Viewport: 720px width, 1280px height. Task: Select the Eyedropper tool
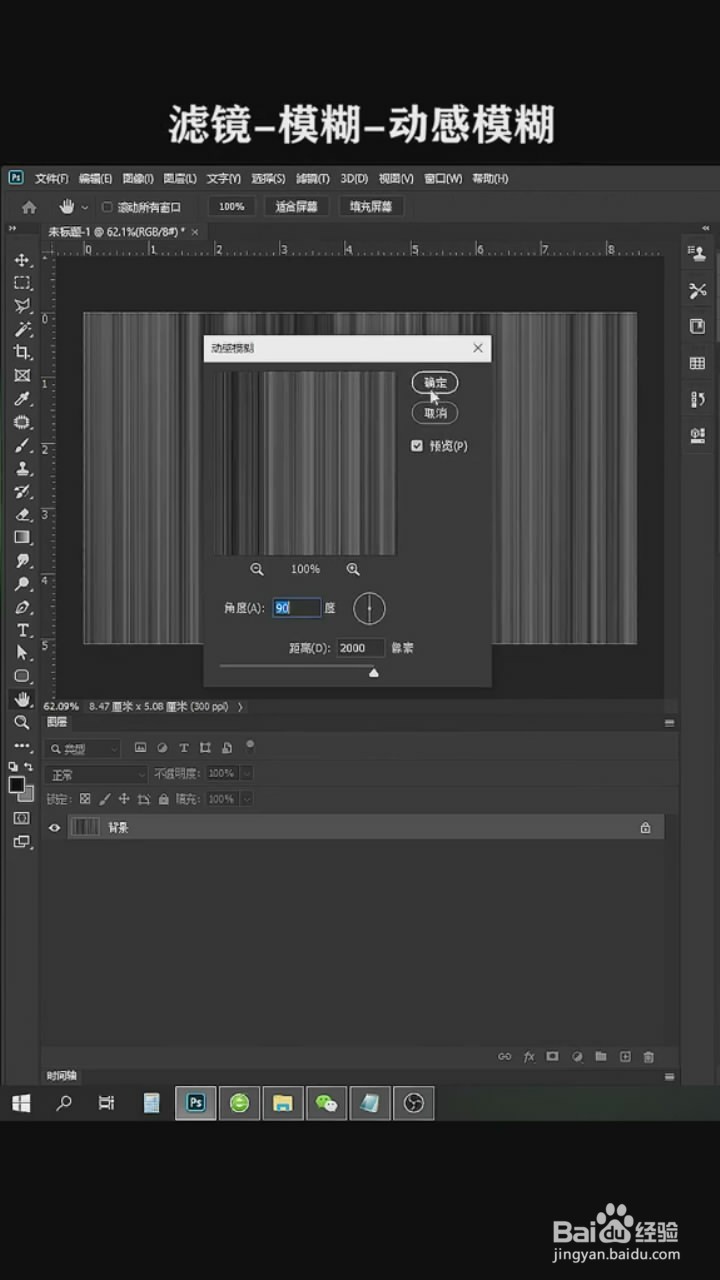pos(22,399)
